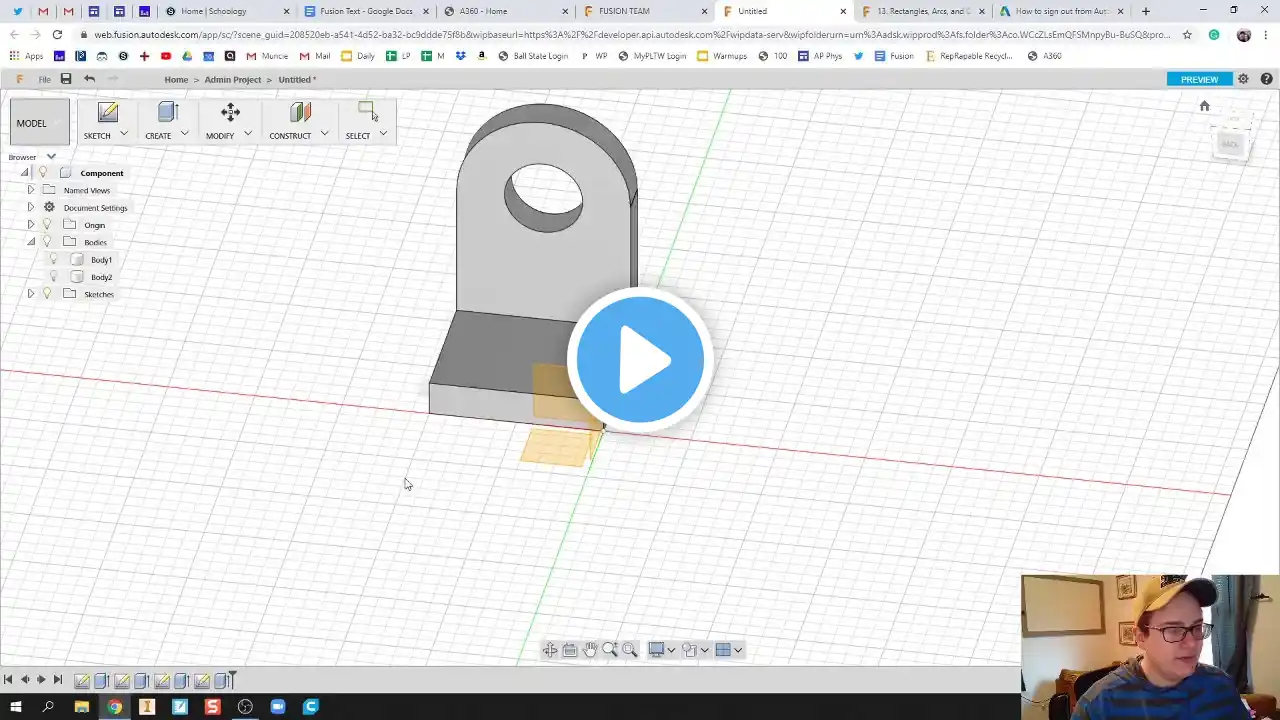Viewport: 1280px width, 720px height.
Task: Switch to the Fusion Text - Google Docs tab
Action: 366,11
